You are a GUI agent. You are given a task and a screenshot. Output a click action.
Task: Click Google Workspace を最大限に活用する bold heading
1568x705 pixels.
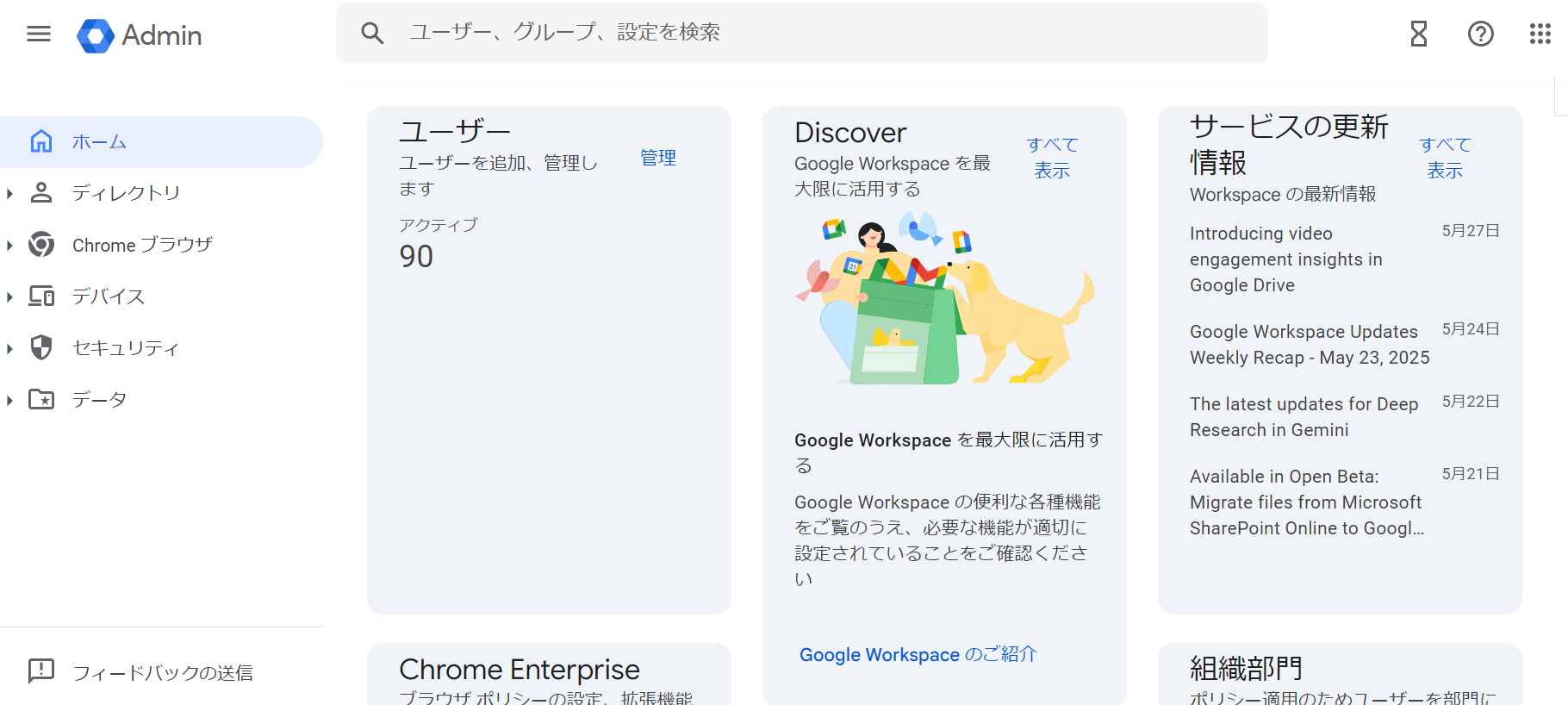click(x=949, y=452)
